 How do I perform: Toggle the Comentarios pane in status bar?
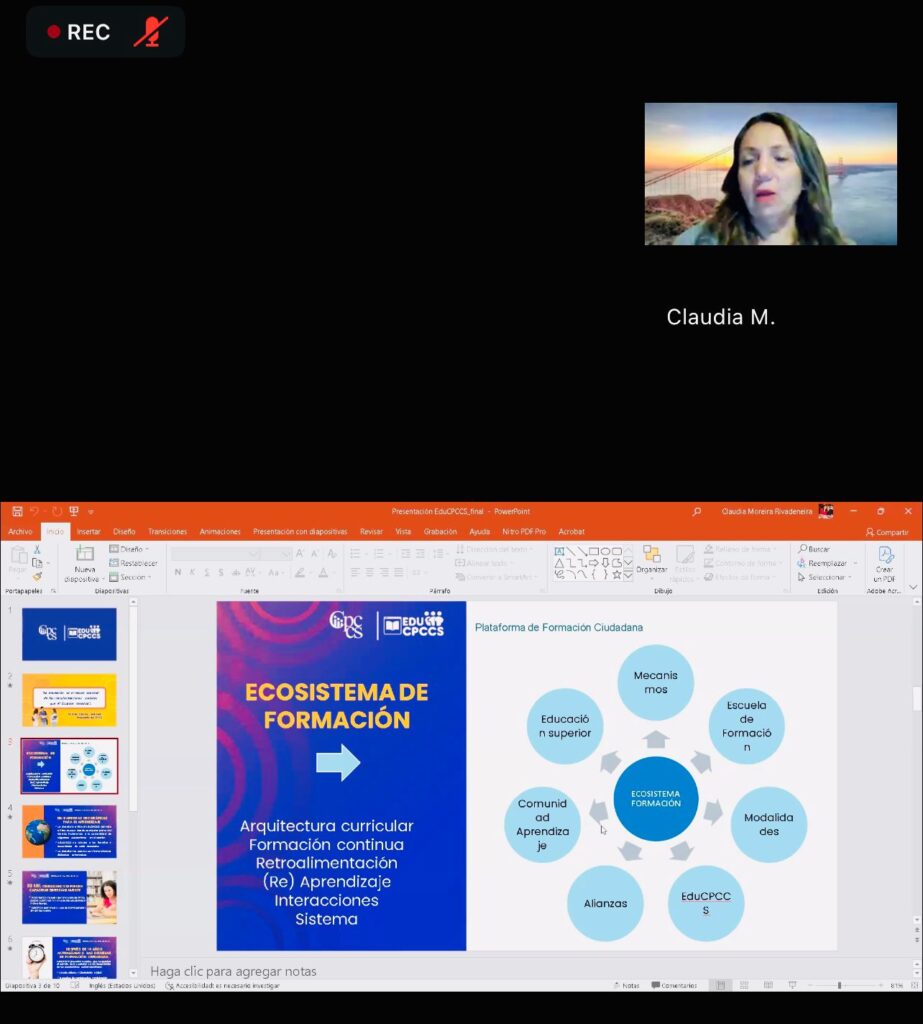(x=674, y=985)
